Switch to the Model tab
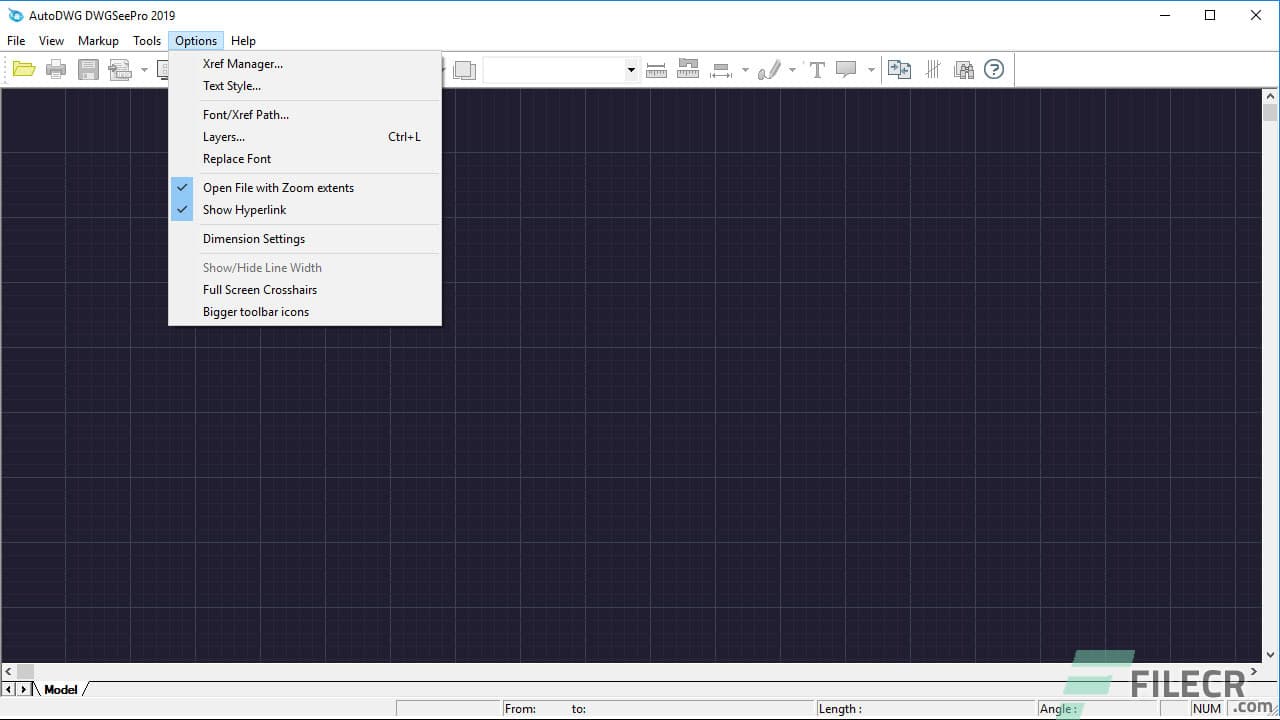1280x720 pixels. pyautogui.click(x=61, y=689)
